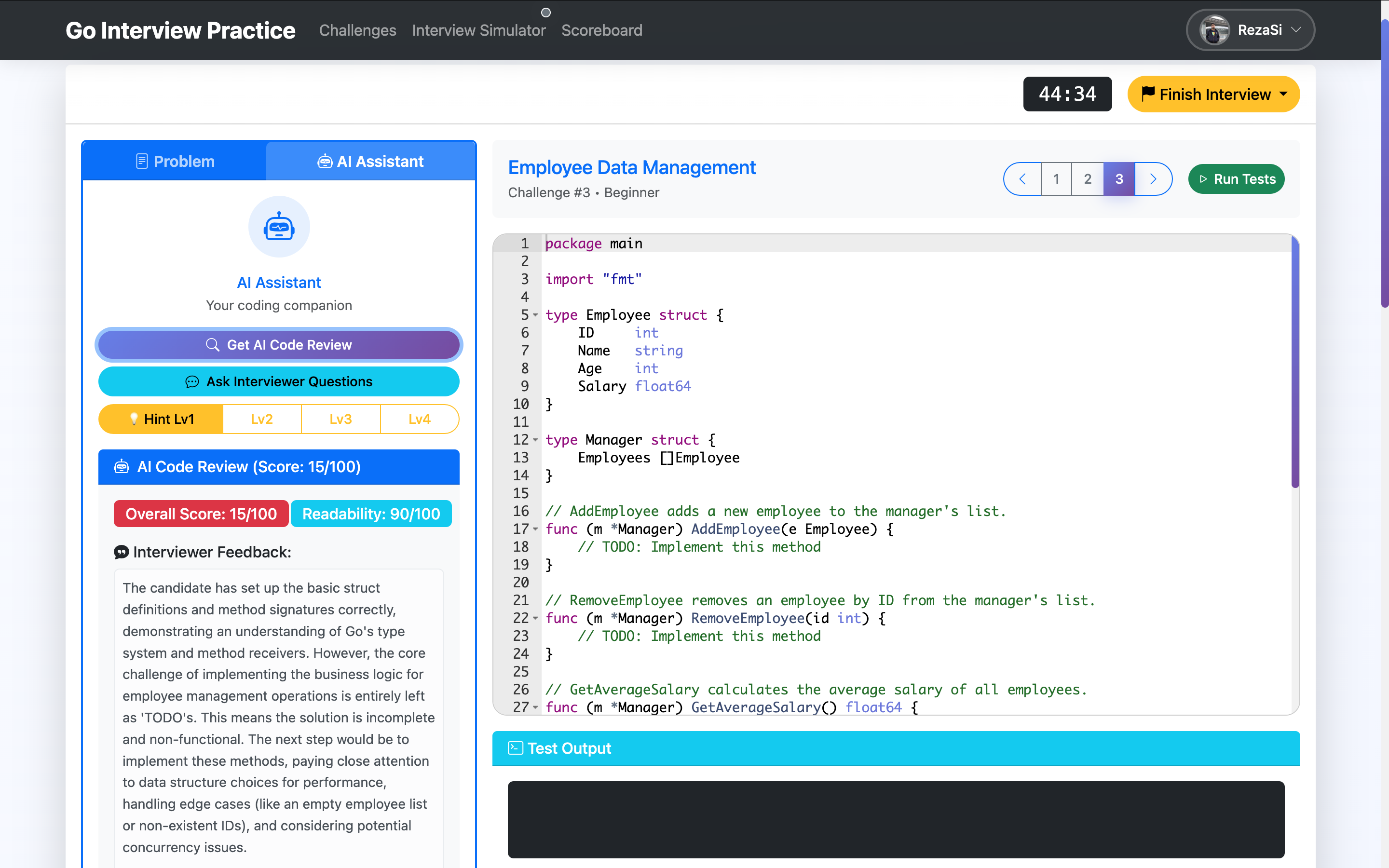Go to previous challenge with left chevron

1022,179
